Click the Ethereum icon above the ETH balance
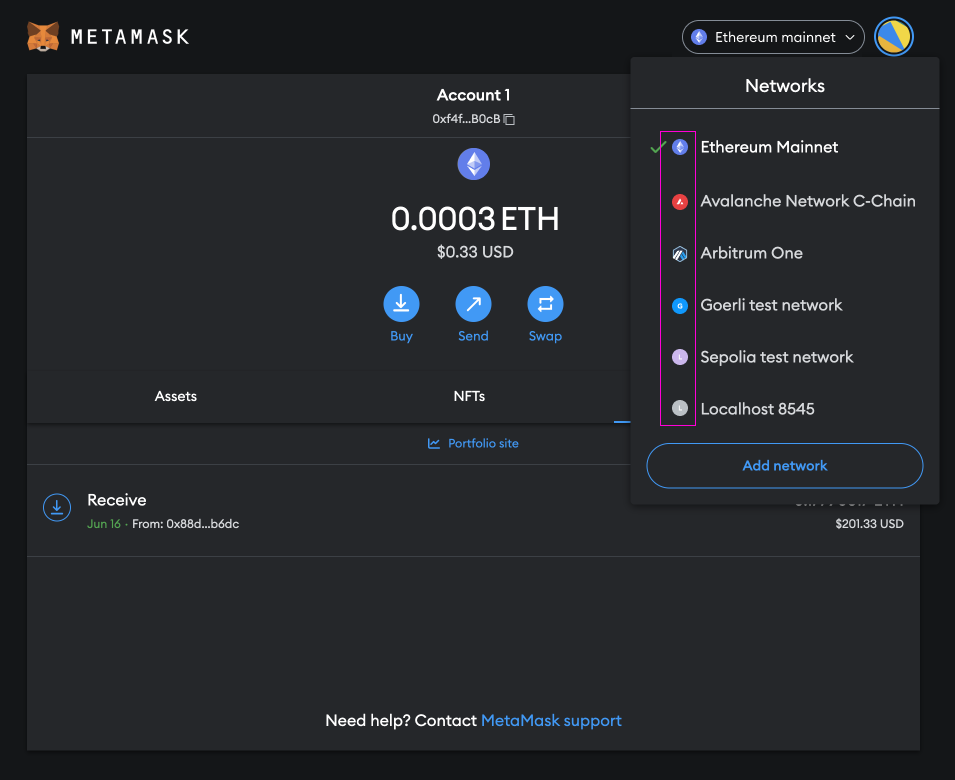The image size is (955, 780). [473, 164]
